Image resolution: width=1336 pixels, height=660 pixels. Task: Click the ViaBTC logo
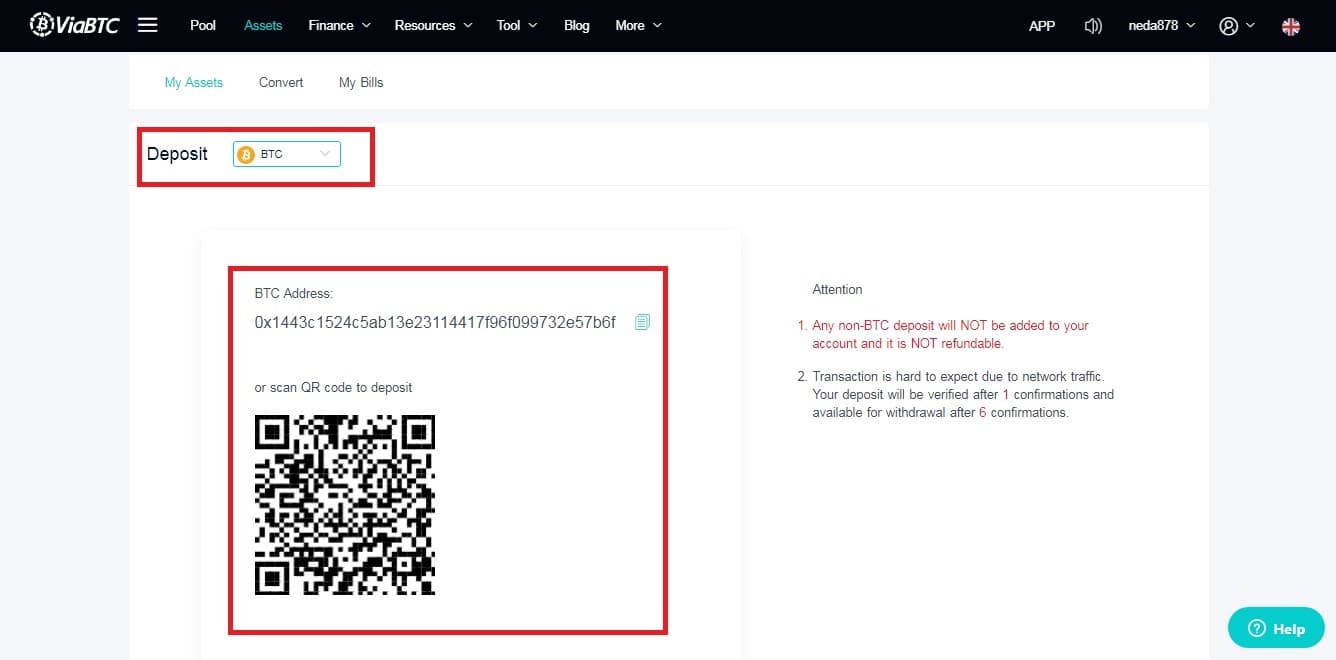pos(75,25)
